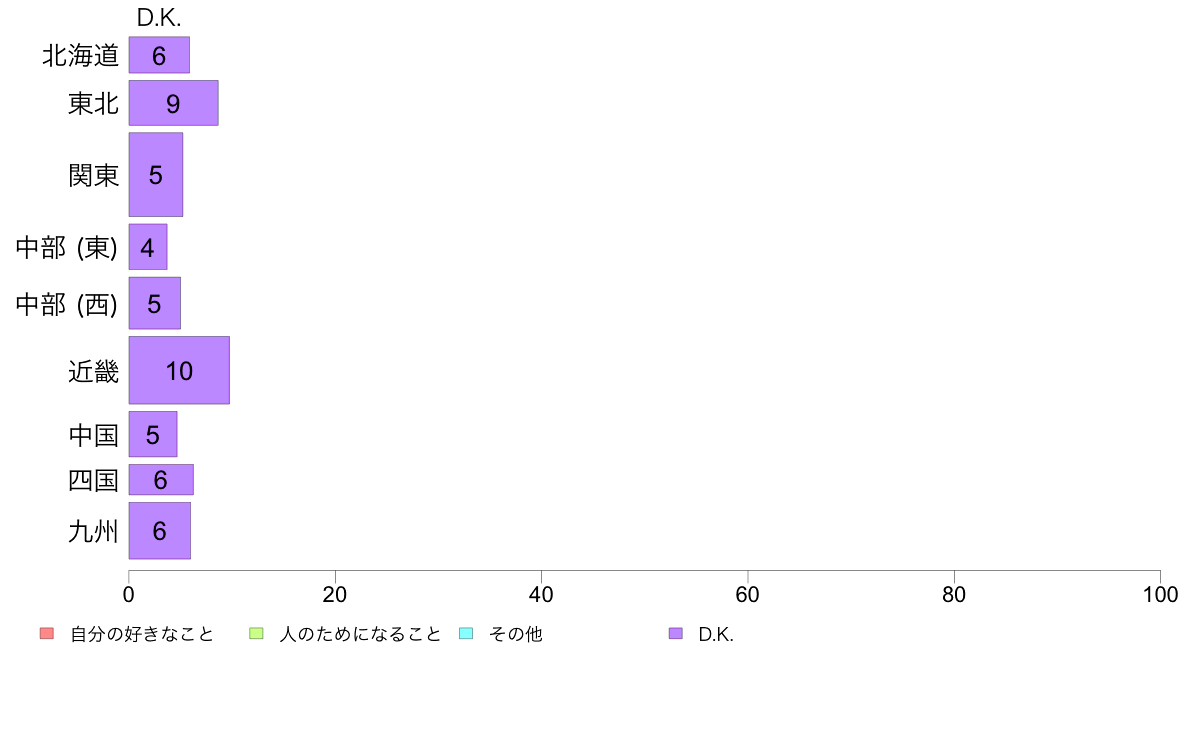This screenshot has height=736, width=1188.
Task: Select the 中部 (東) bar showing 4
Action: (x=148, y=247)
